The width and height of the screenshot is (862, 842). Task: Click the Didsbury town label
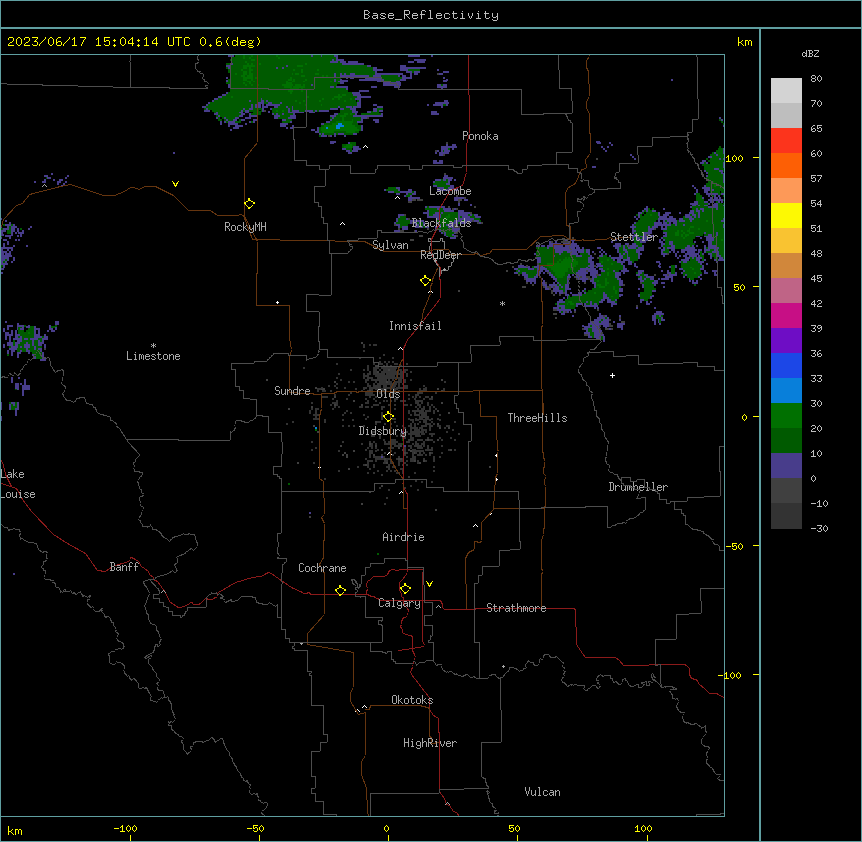[383, 431]
